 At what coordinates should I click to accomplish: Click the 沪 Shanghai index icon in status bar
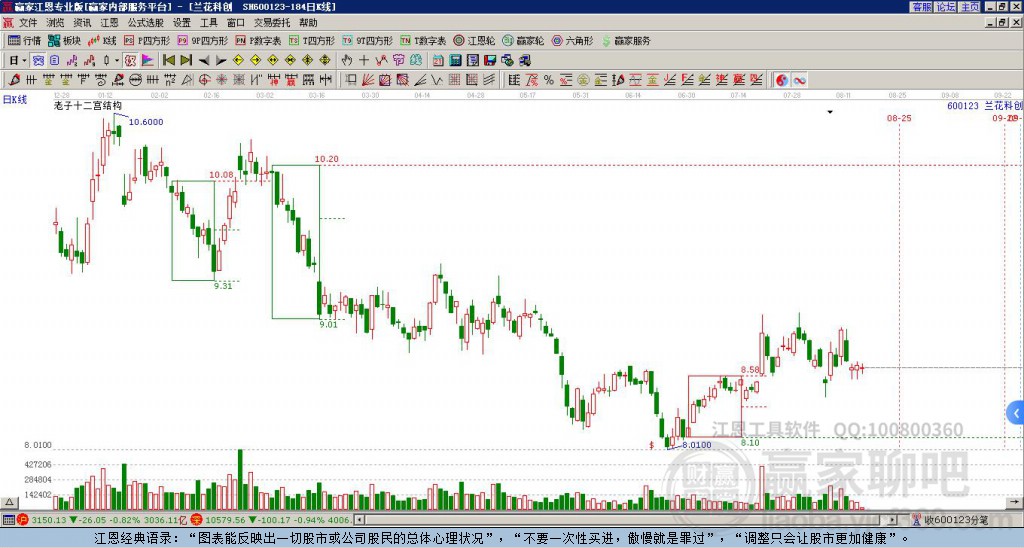[x=24, y=520]
